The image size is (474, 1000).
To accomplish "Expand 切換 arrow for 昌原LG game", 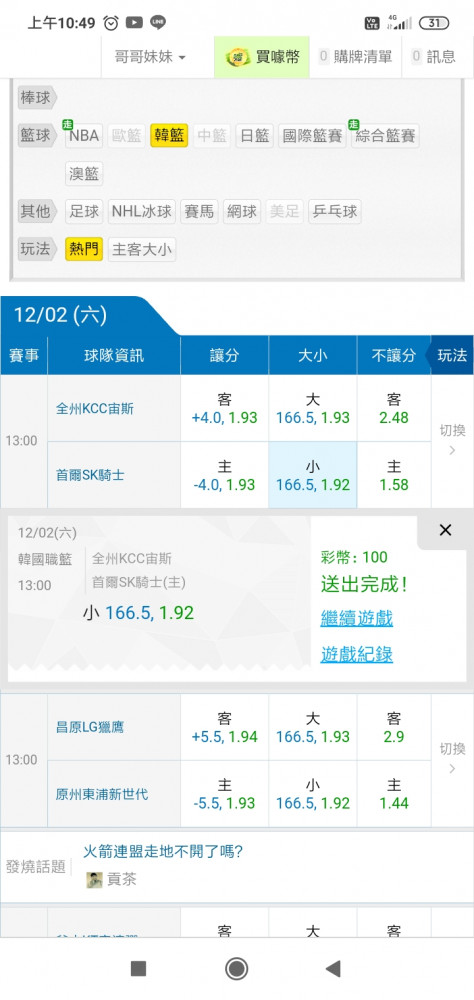I will pos(452,760).
